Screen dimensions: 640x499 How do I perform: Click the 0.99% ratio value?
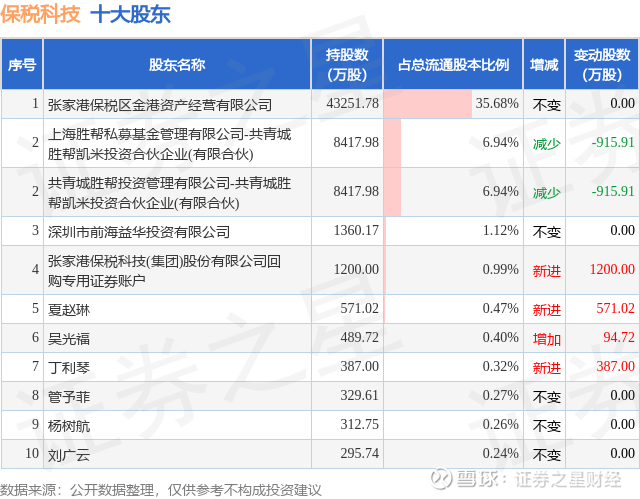pyautogui.click(x=500, y=269)
